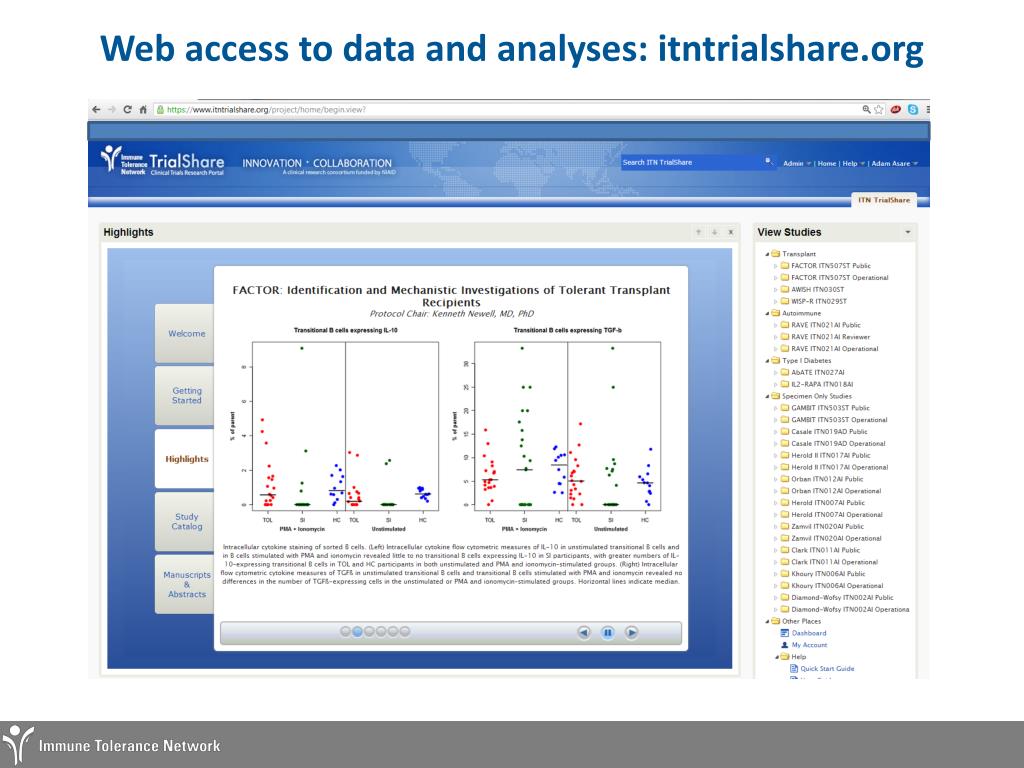Image resolution: width=1024 pixels, height=768 pixels.
Task: Click the red extension icon in browser toolbar
Action: click(x=895, y=110)
